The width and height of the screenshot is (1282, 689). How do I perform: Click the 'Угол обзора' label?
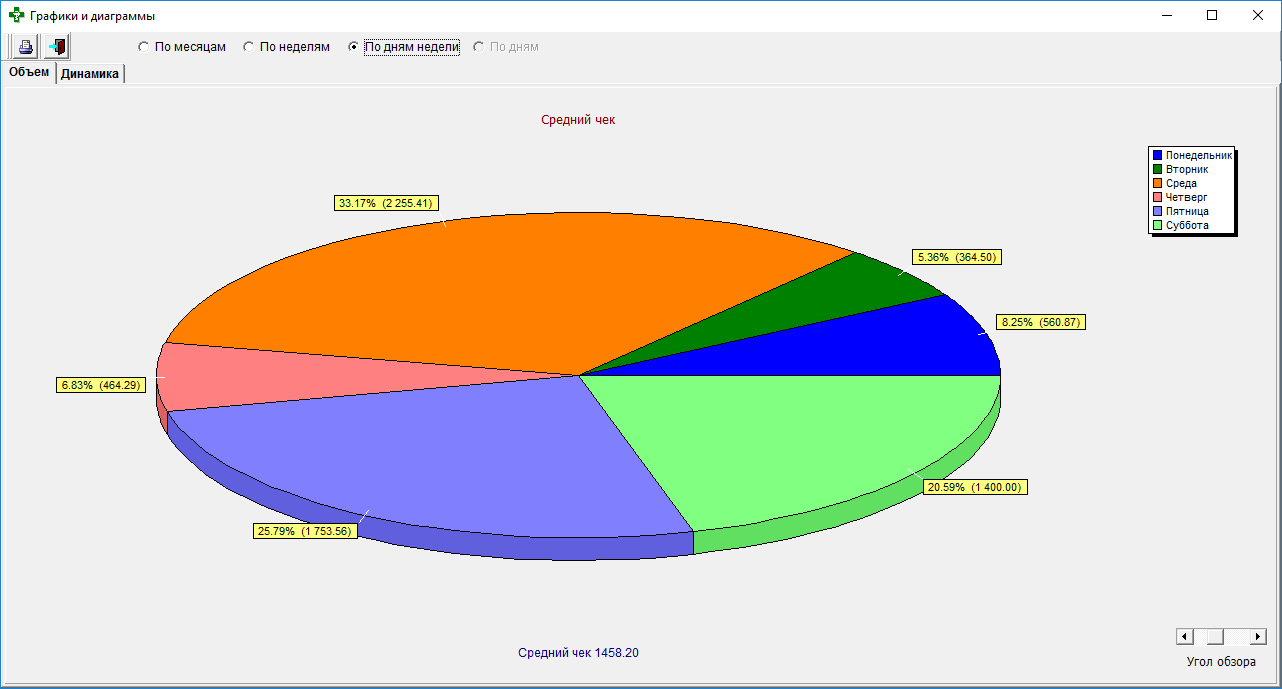[x=1221, y=662]
